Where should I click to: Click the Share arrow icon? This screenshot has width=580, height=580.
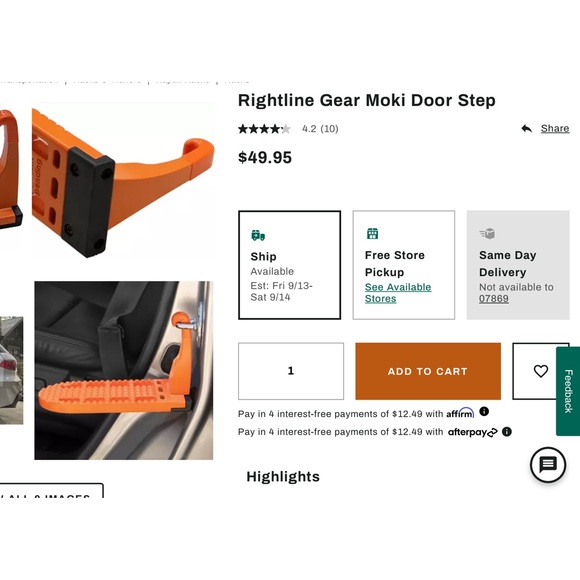point(526,128)
